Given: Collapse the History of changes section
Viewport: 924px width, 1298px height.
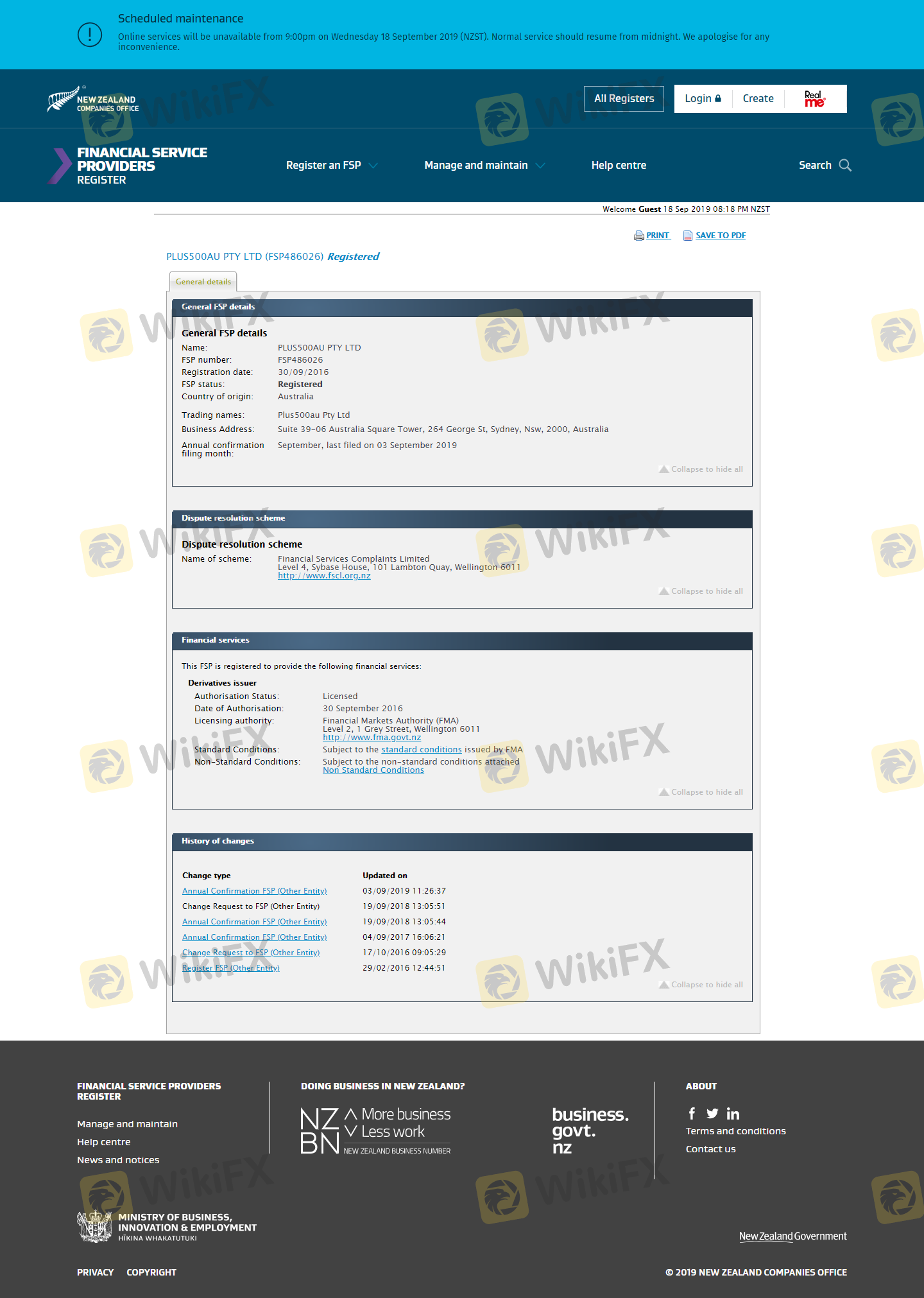Looking at the screenshot, I should click(701, 985).
